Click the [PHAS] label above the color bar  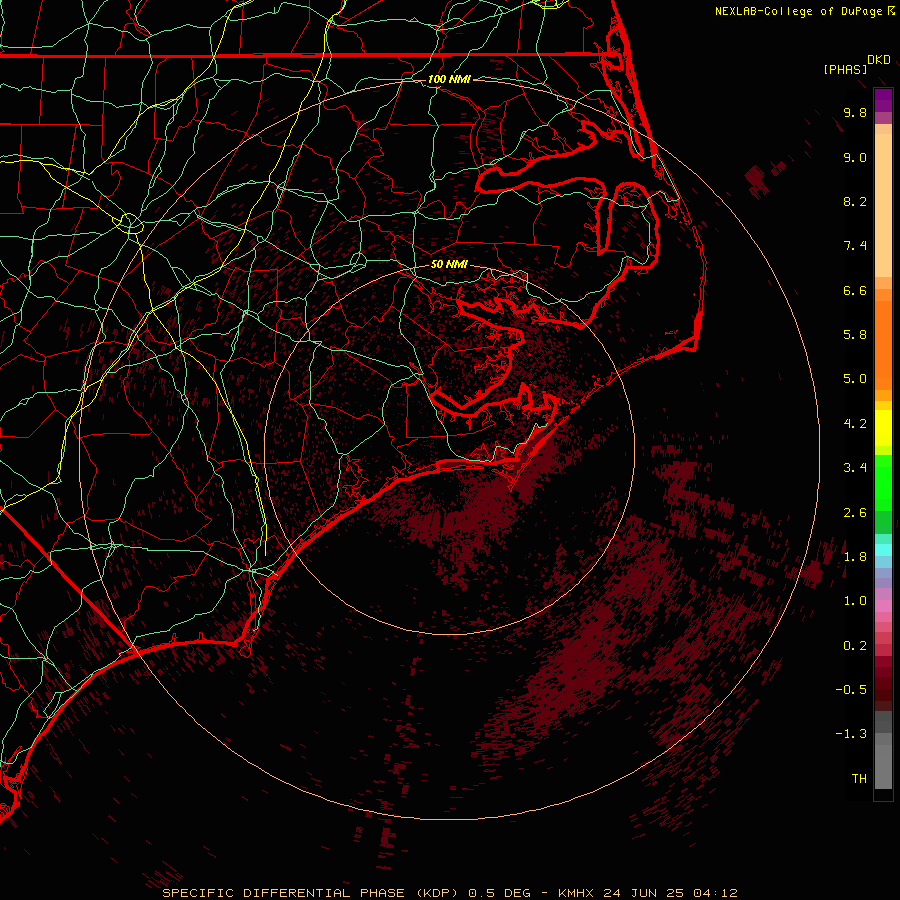(845, 70)
